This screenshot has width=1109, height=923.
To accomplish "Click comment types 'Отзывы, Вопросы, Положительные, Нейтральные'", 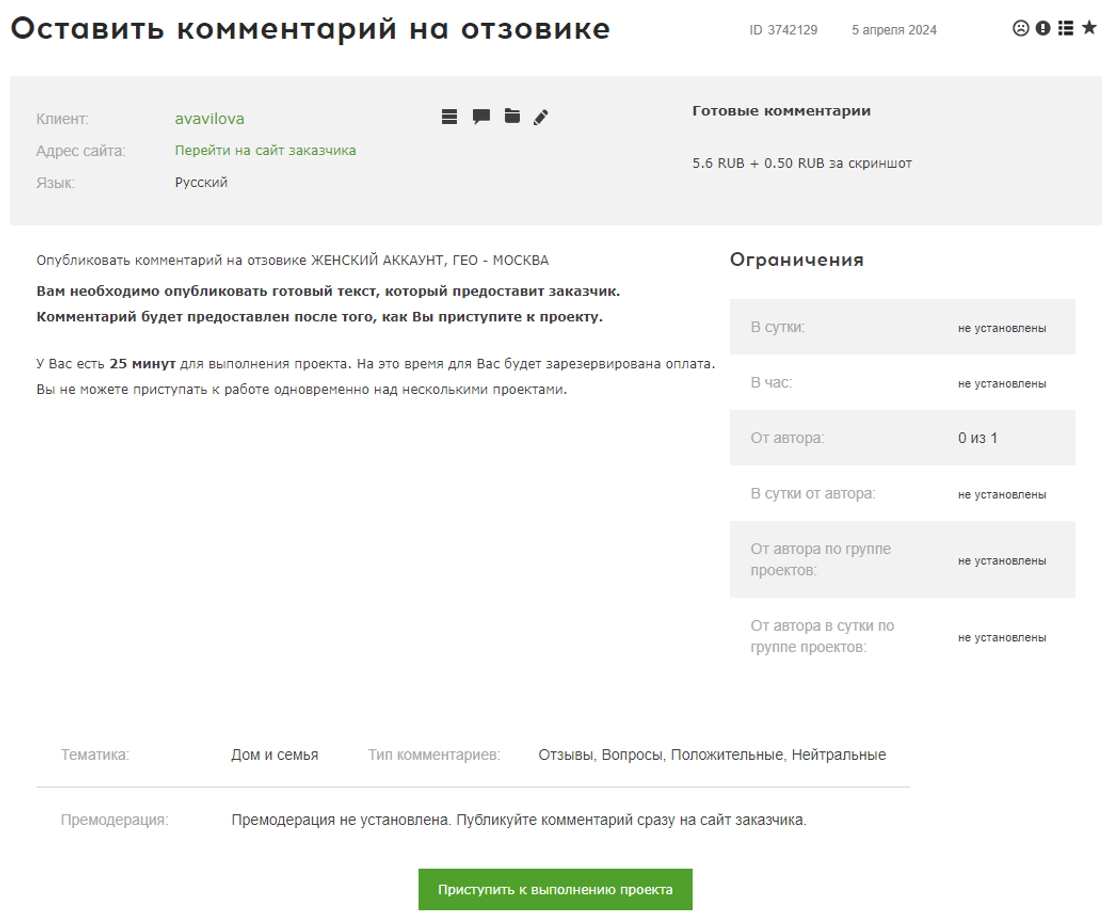I will (712, 755).
